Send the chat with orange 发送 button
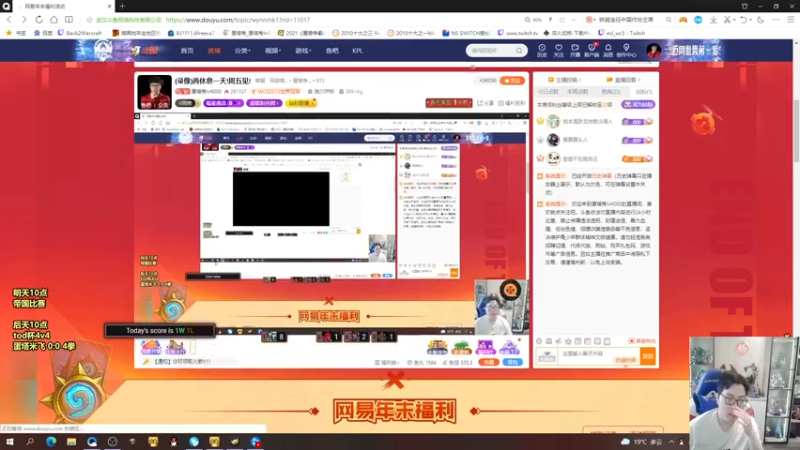Viewport: 800px width, 450px height. 647,356
